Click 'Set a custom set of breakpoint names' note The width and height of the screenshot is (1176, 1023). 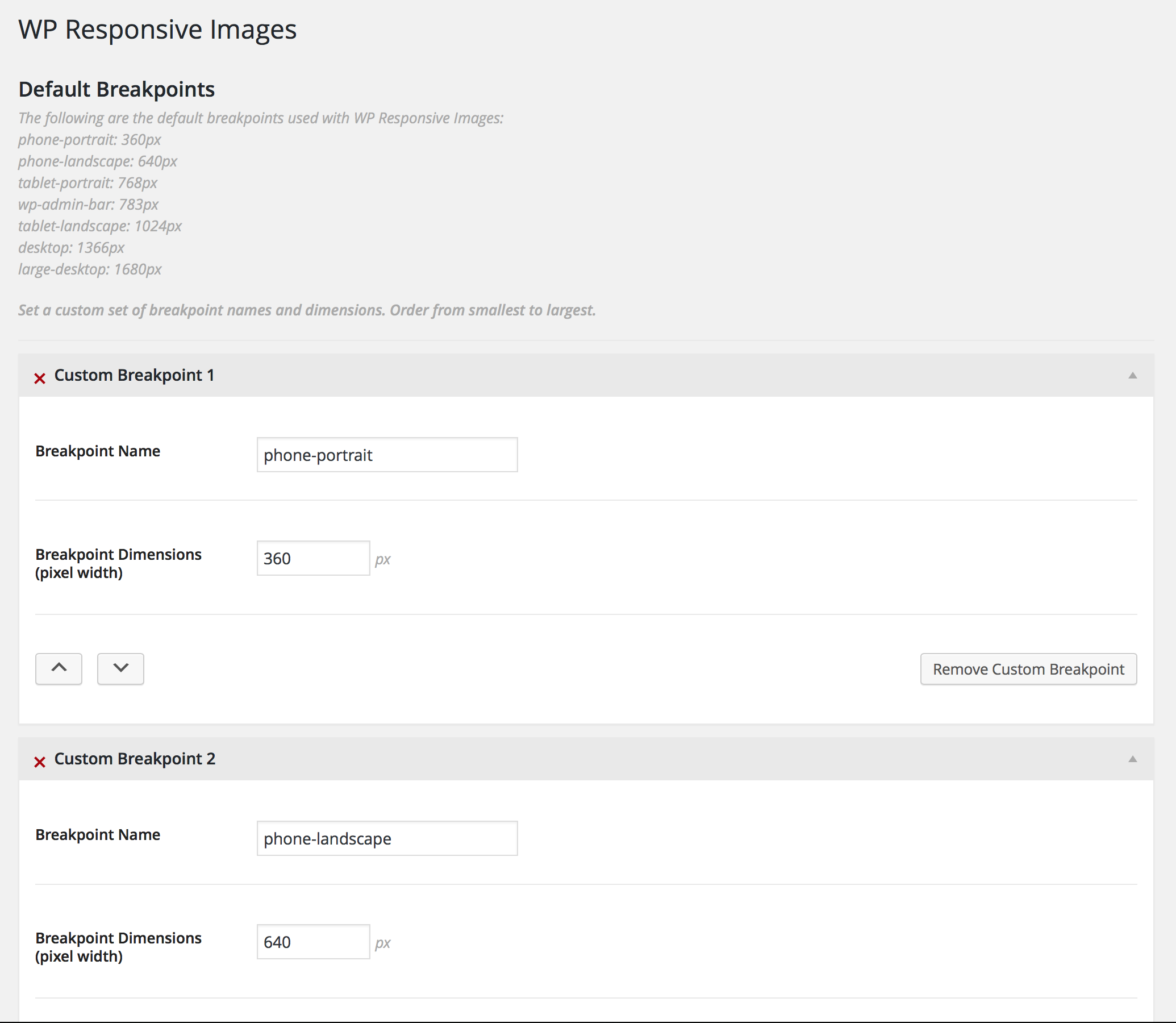(307, 310)
